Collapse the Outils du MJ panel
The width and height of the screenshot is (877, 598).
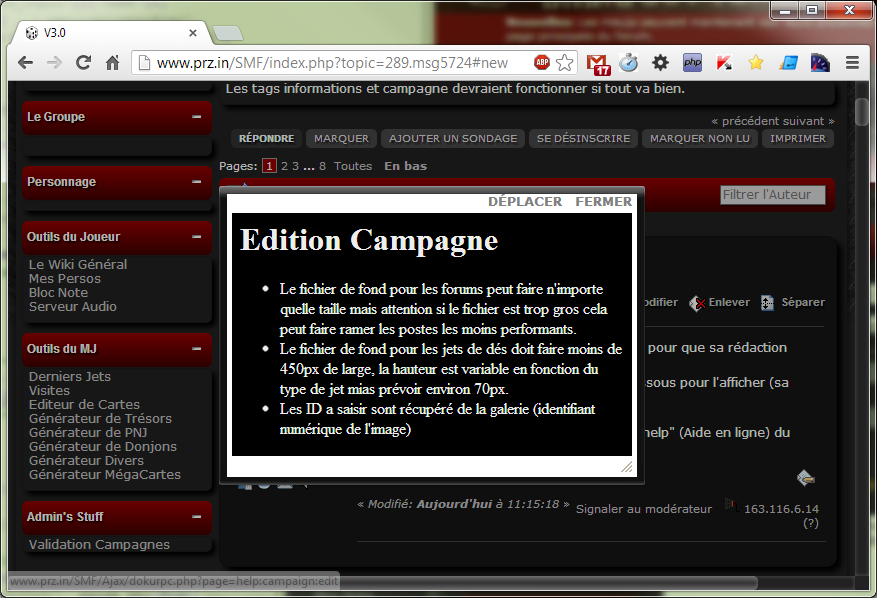click(x=196, y=349)
